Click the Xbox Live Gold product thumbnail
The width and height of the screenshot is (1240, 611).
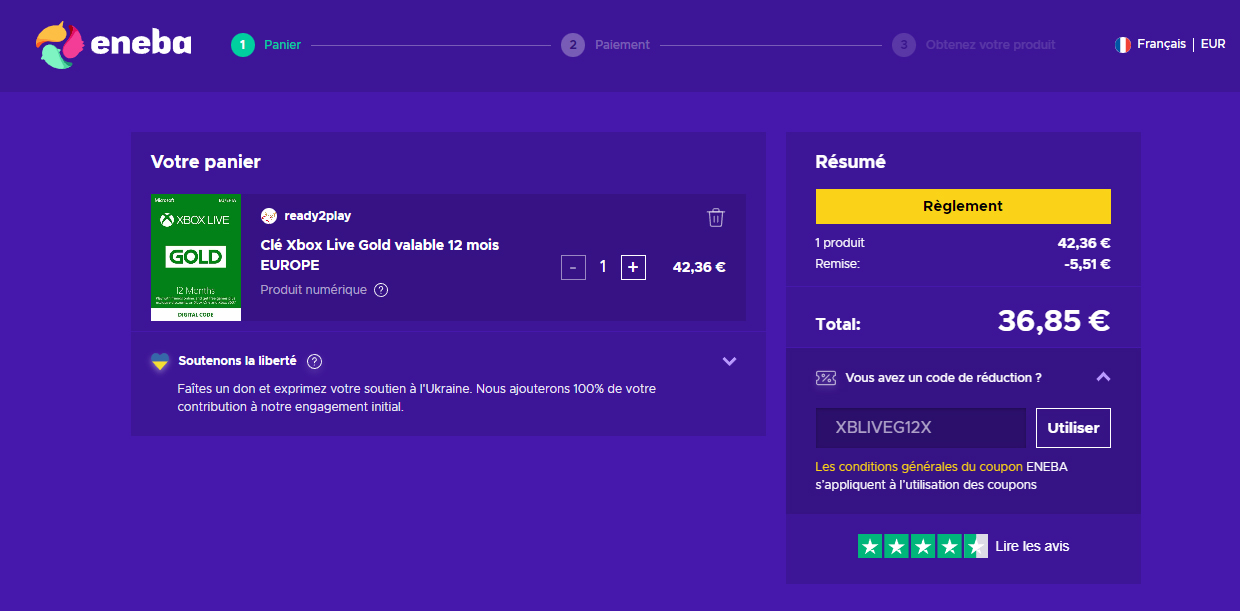tap(196, 257)
